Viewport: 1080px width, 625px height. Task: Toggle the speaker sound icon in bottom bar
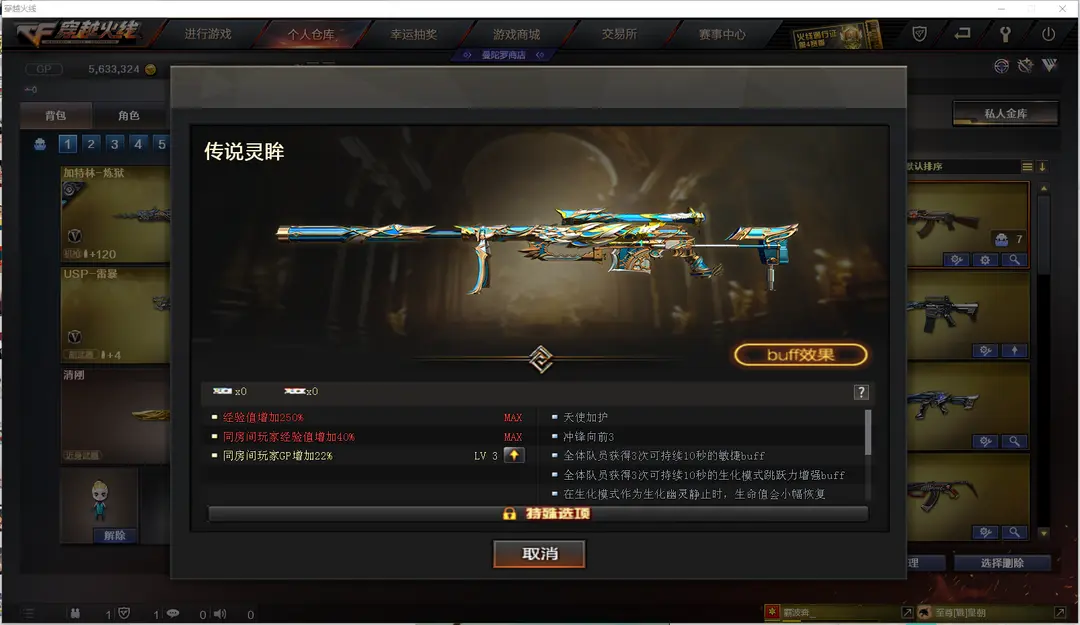(x=220, y=613)
